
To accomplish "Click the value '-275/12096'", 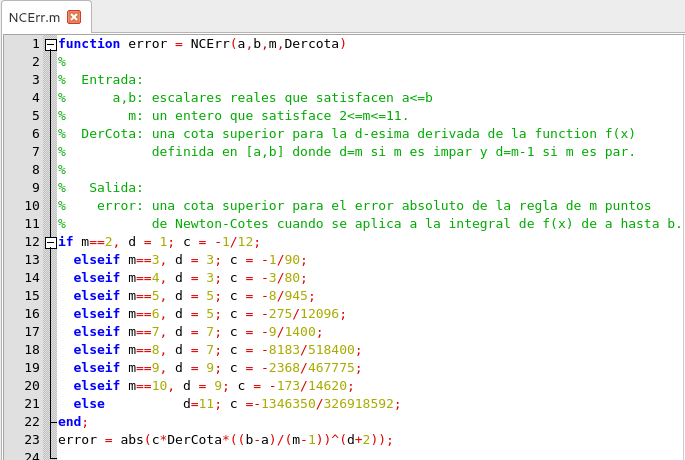I will pyautogui.click(x=300, y=314).
